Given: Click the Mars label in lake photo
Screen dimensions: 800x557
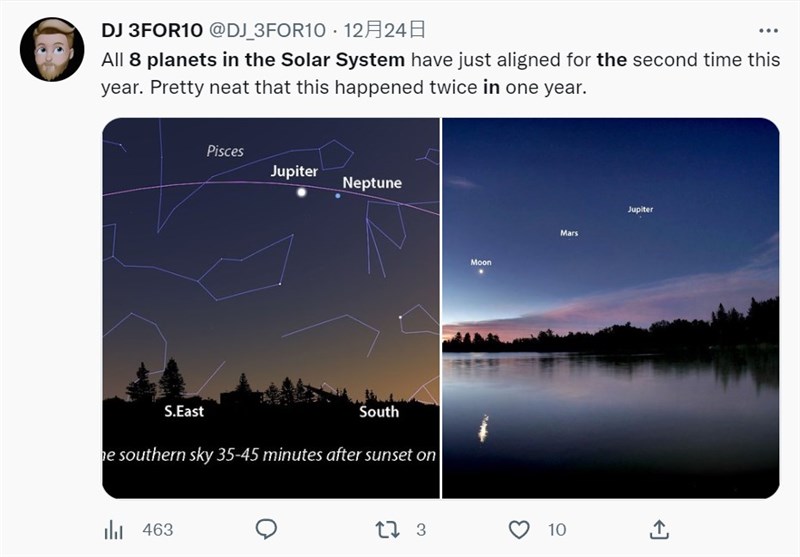Looking at the screenshot, I should 569,233.
